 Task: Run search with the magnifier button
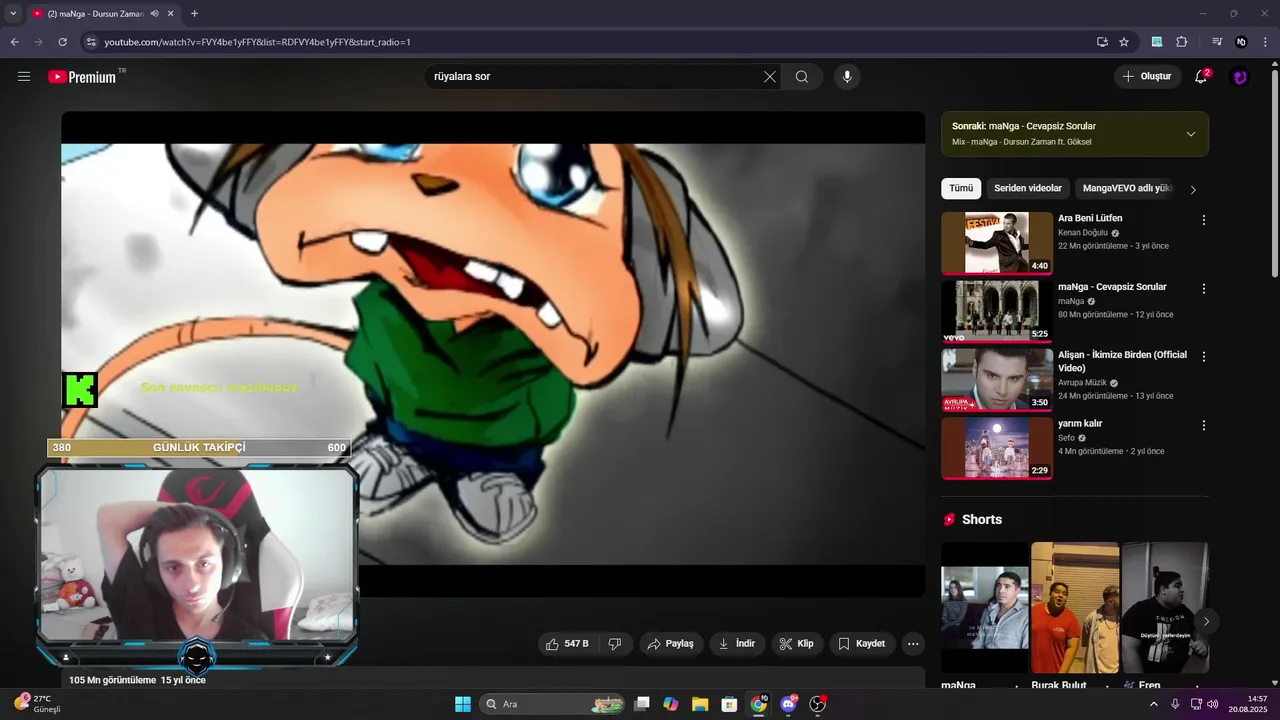[x=802, y=76]
